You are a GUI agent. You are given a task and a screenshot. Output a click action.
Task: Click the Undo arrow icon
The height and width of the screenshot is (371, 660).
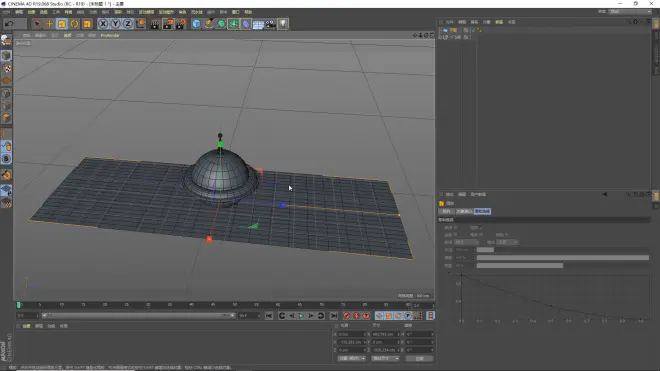point(9,24)
